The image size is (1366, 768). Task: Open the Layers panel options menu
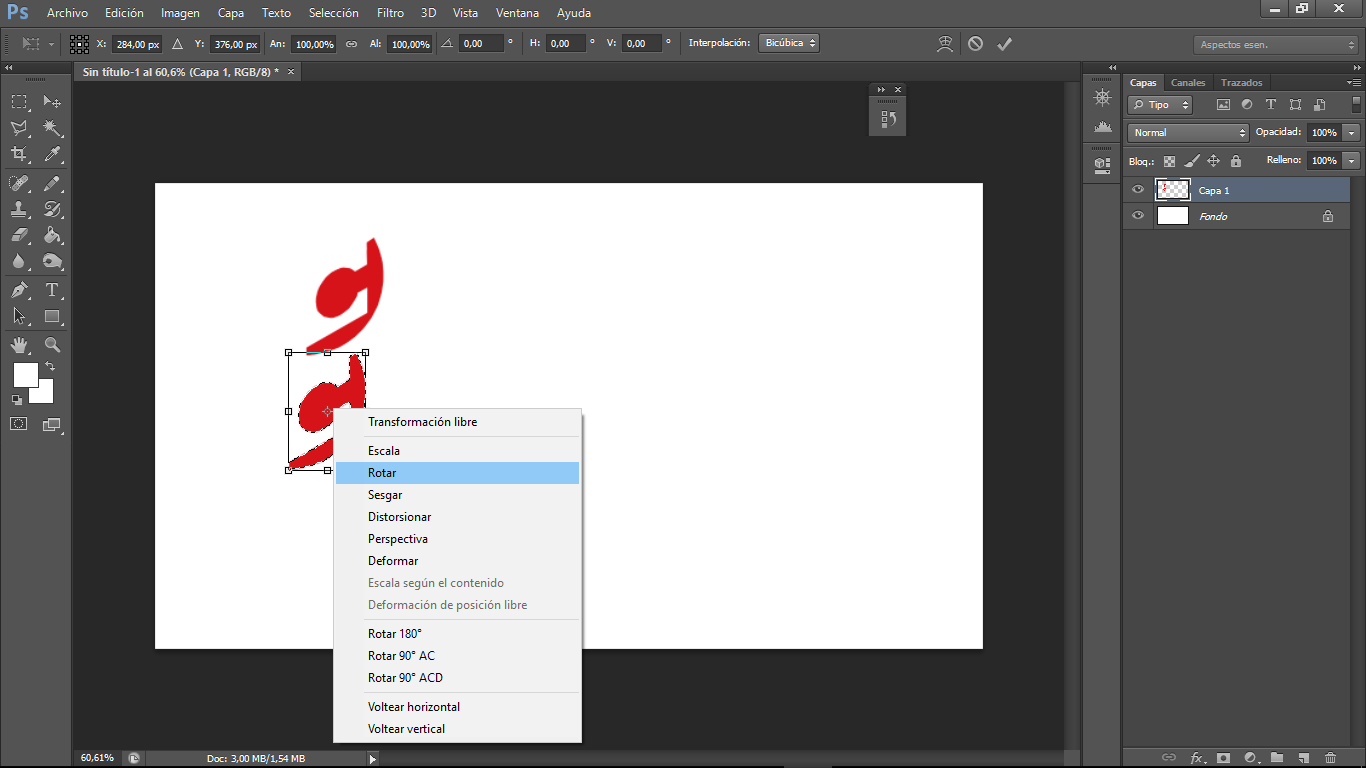pyautogui.click(x=1353, y=83)
